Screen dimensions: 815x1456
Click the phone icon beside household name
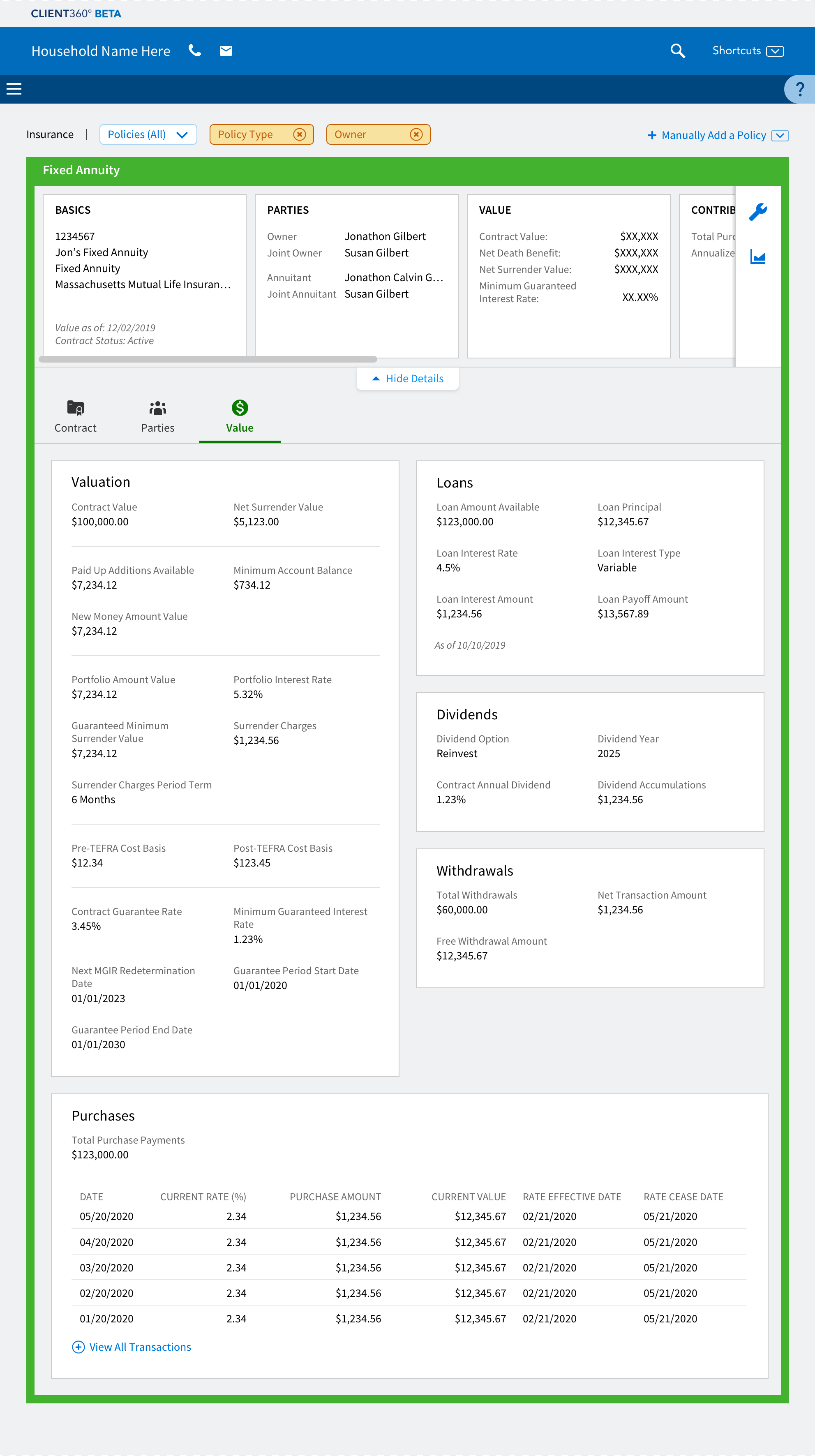click(x=194, y=51)
